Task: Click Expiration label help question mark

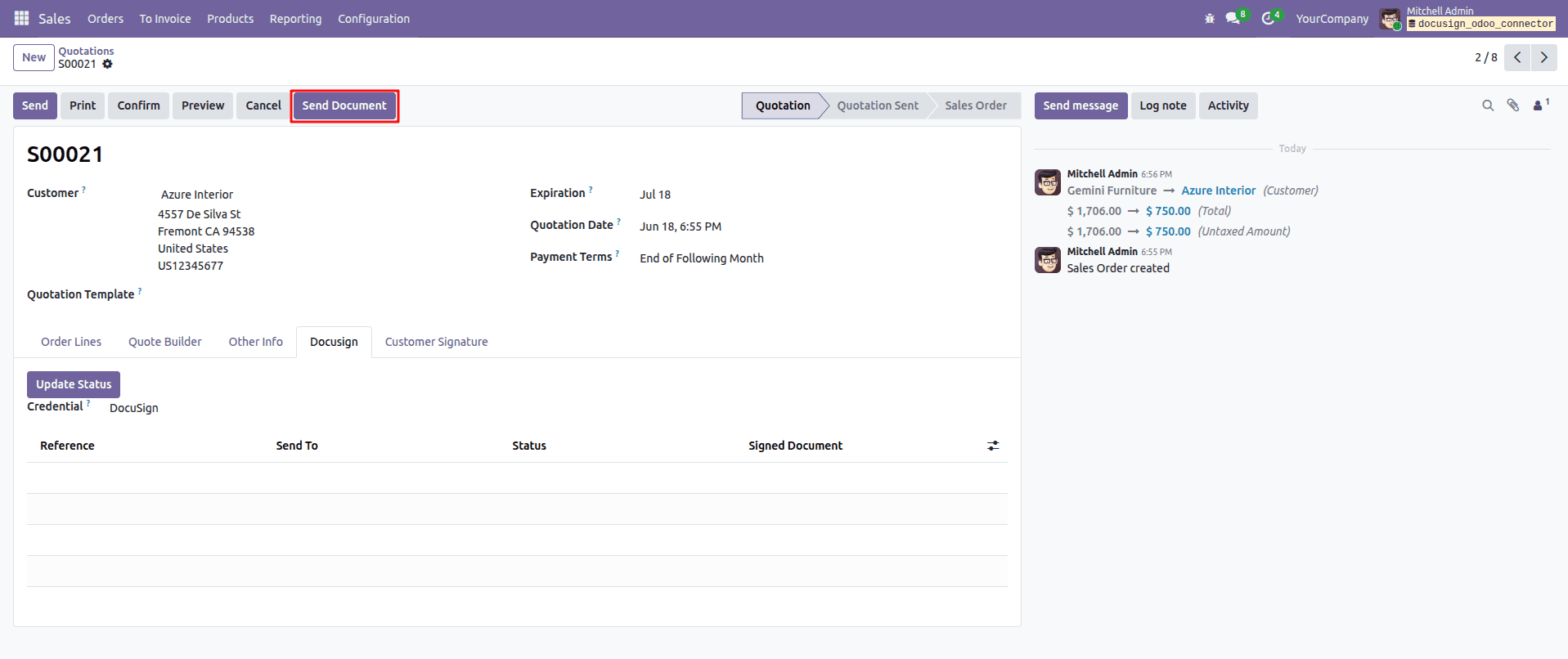Action: click(591, 190)
